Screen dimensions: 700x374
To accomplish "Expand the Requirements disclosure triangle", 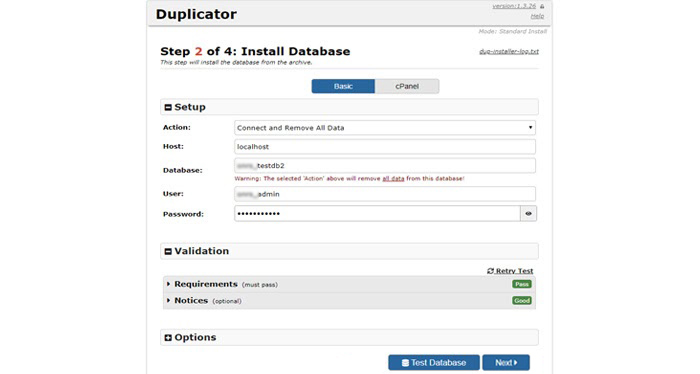I will [168, 284].
